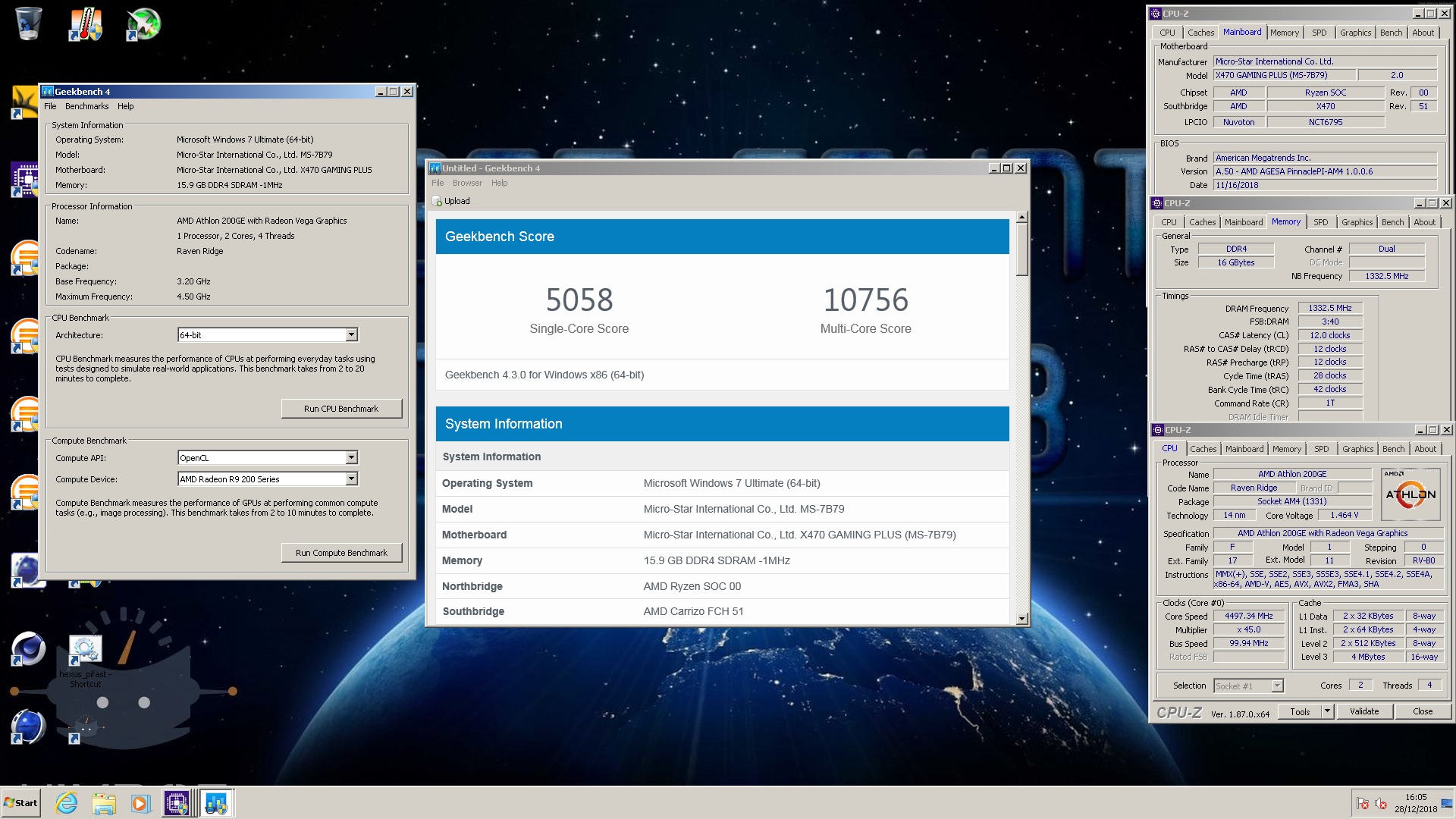The image size is (1456, 819).
Task: Open the purple CPU-Z desktop shortcut
Action: click(x=26, y=179)
